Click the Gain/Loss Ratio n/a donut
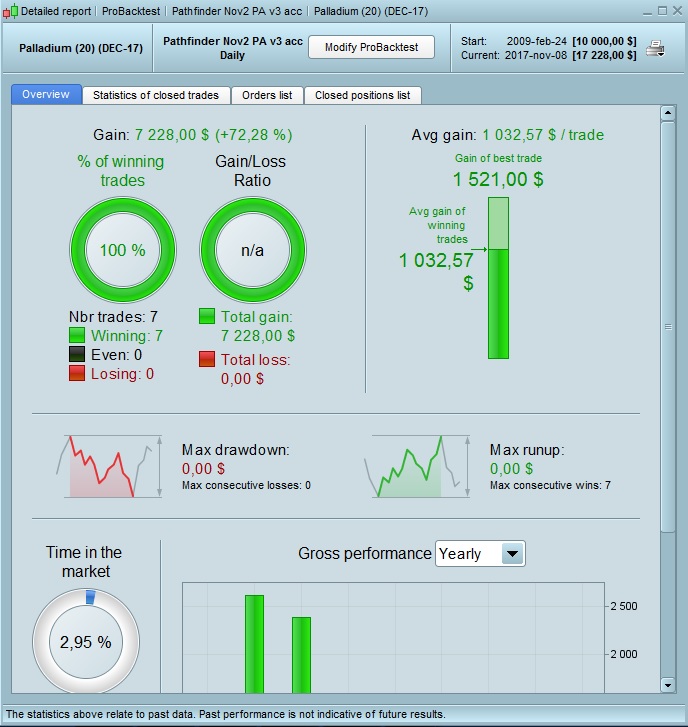This screenshot has height=727, width=688. [x=253, y=250]
